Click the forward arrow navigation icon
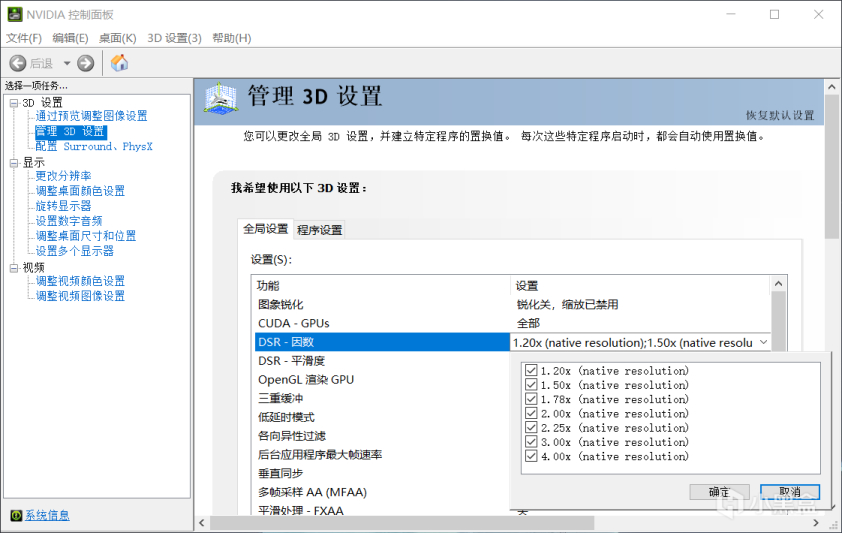Viewport: 842px width, 533px height. point(85,63)
